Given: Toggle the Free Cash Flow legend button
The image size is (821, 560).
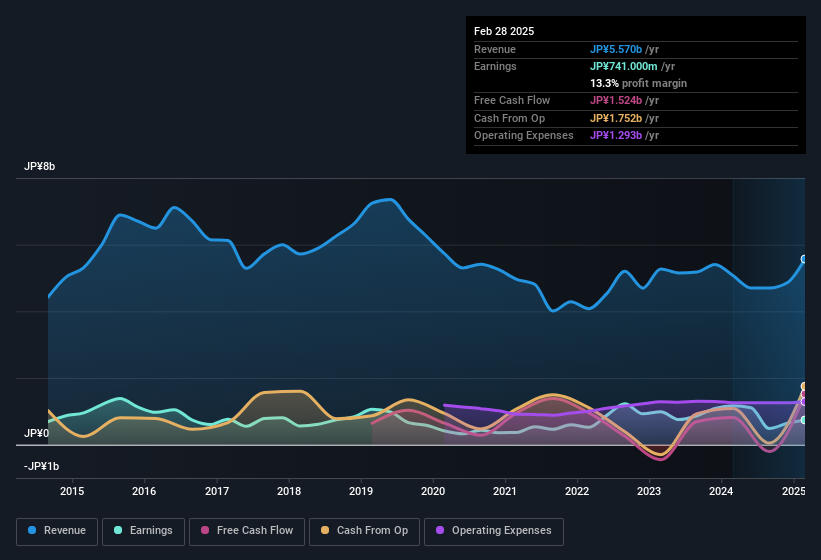Looking at the screenshot, I should (247, 531).
